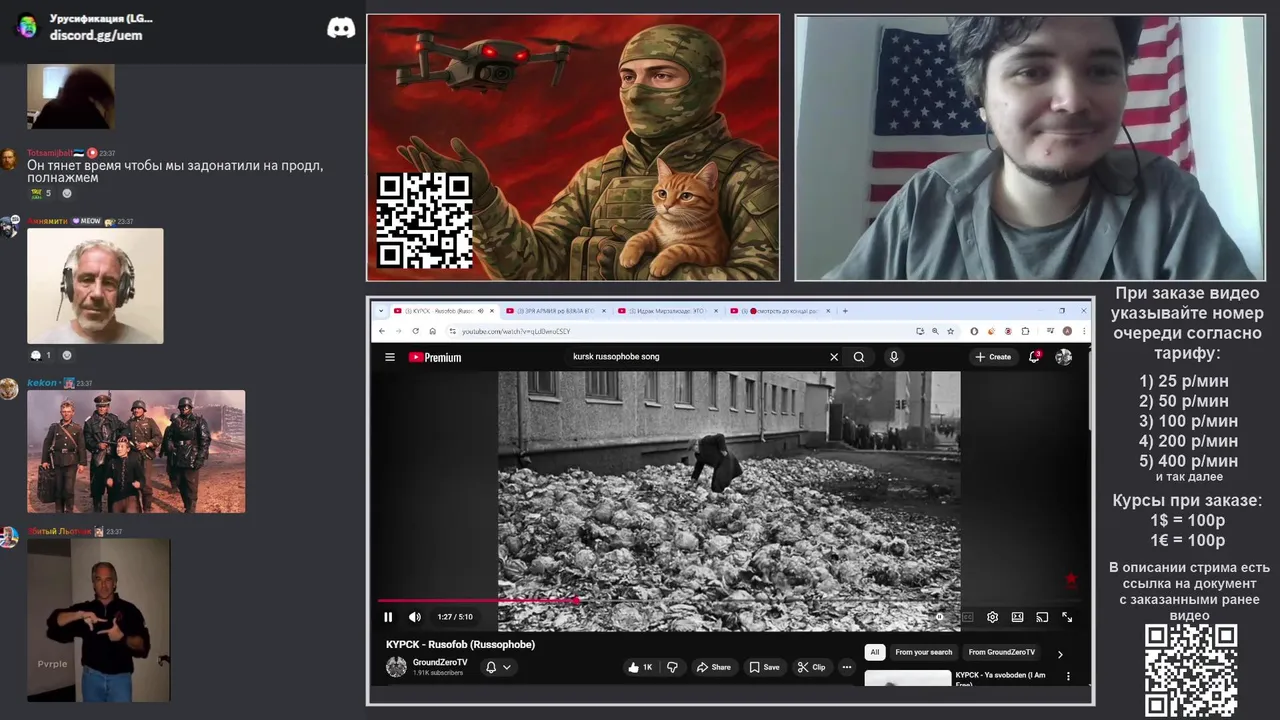Go back in the browser
Image resolution: width=1280 pixels, height=720 pixels.
(x=381, y=331)
